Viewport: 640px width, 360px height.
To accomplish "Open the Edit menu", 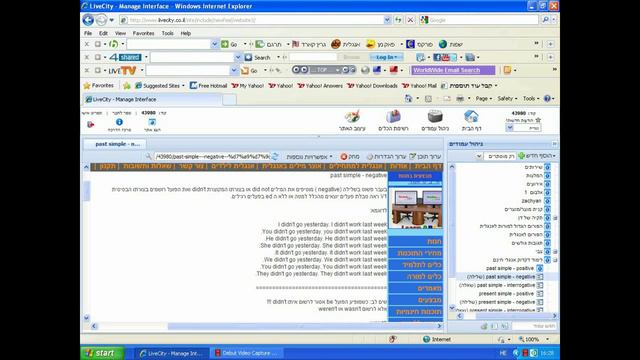I will tap(103, 33).
